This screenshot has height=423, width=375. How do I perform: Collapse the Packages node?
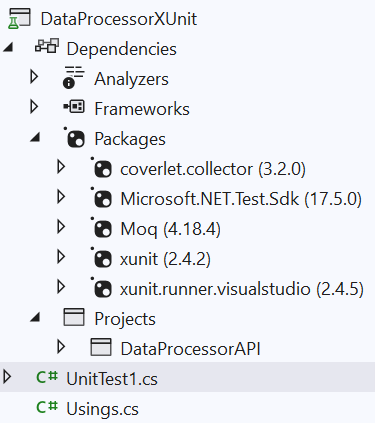[35, 137]
